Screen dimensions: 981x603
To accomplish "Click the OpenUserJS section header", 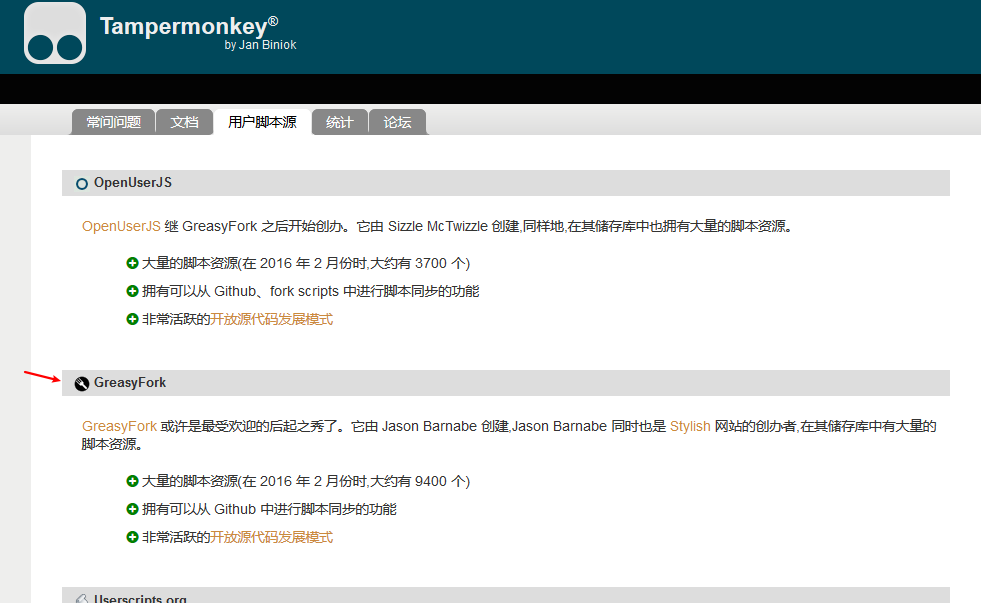I will pyautogui.click(x=506, y=183).
